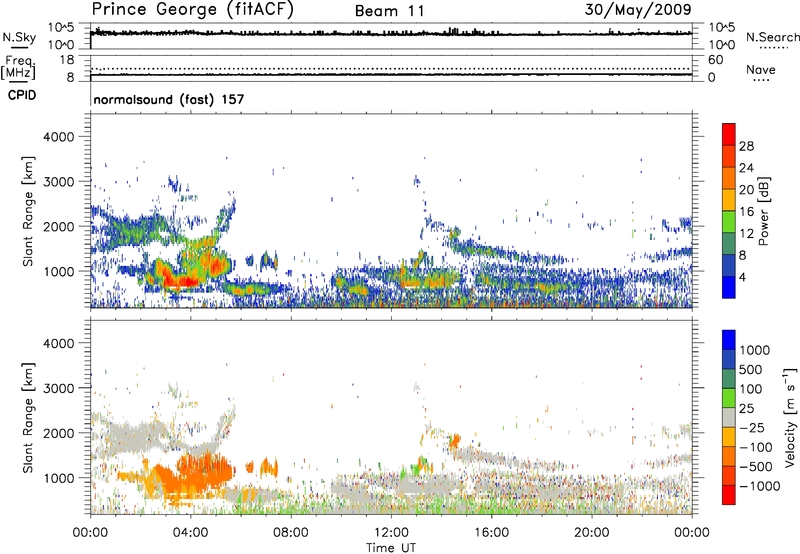The image size is (800, 554).
Task: Click the "10^5" label beside N.Sky
Action: click(x=61, y=28)
